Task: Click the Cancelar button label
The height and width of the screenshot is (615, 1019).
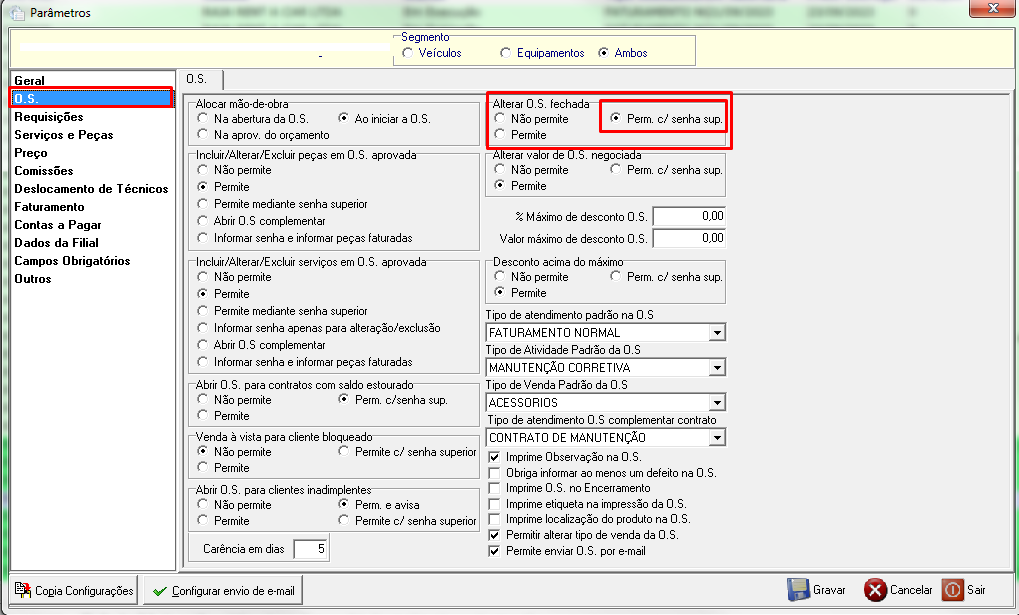Action: pyautogui.click(x=911, y=590)
